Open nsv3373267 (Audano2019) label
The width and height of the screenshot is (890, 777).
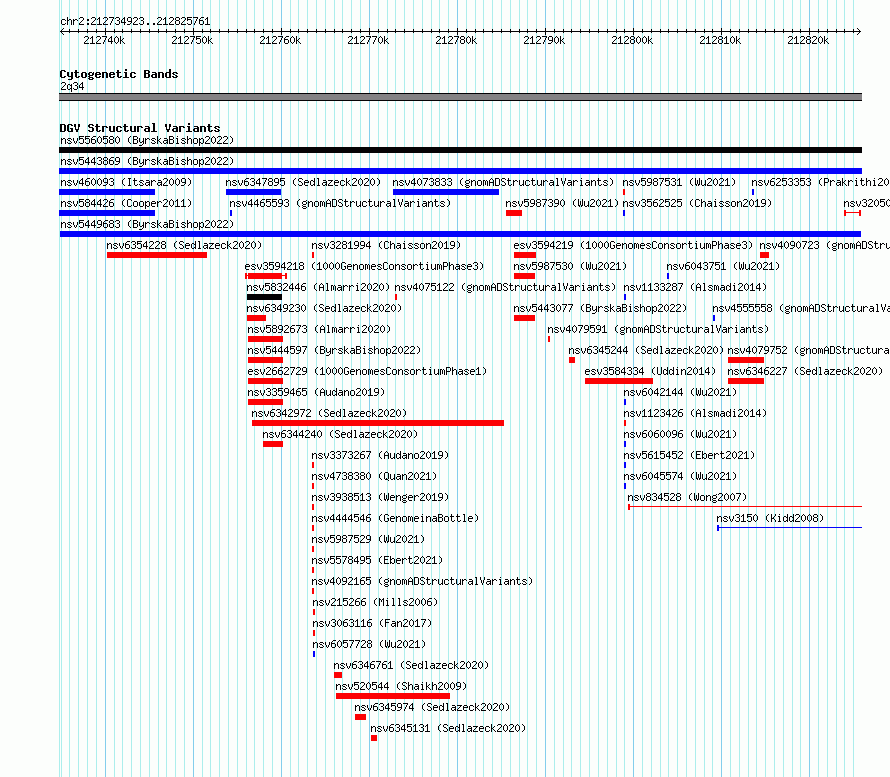tap(380, 455)
